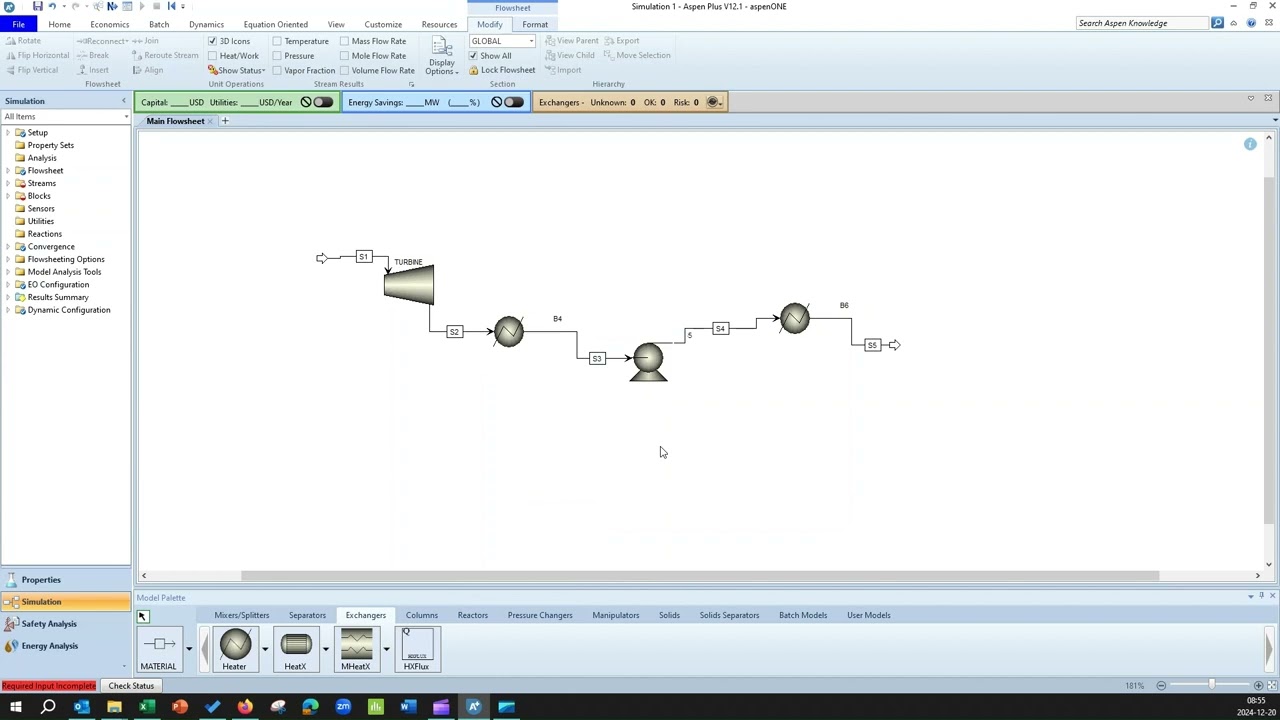Click the search icon beside Aspen Knowledge
The image size is (1280, 720).
pyautogui.click(x=1217, y=23)
